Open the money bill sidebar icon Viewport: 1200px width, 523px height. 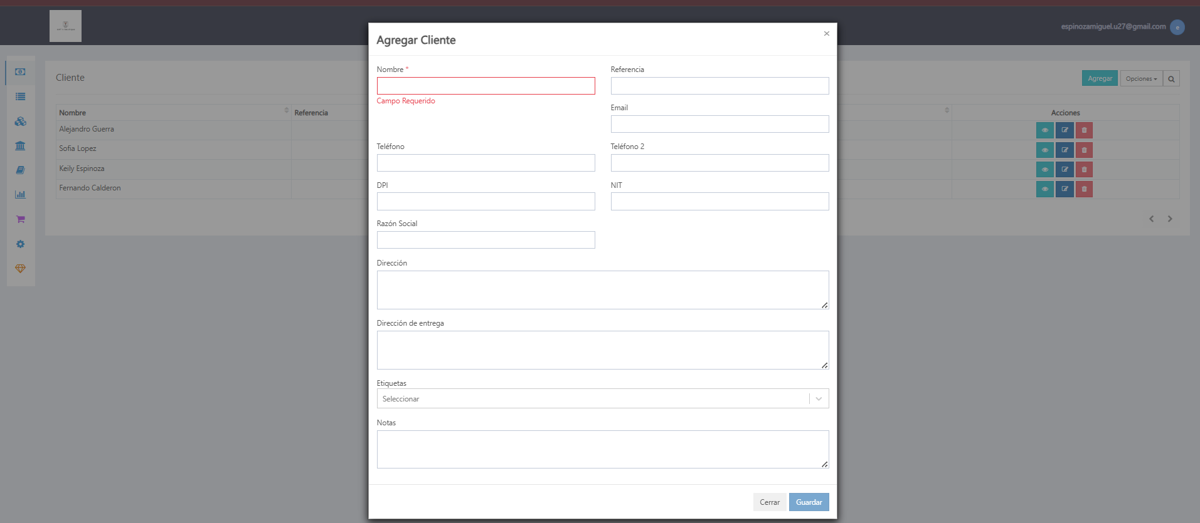coord(20,72)
